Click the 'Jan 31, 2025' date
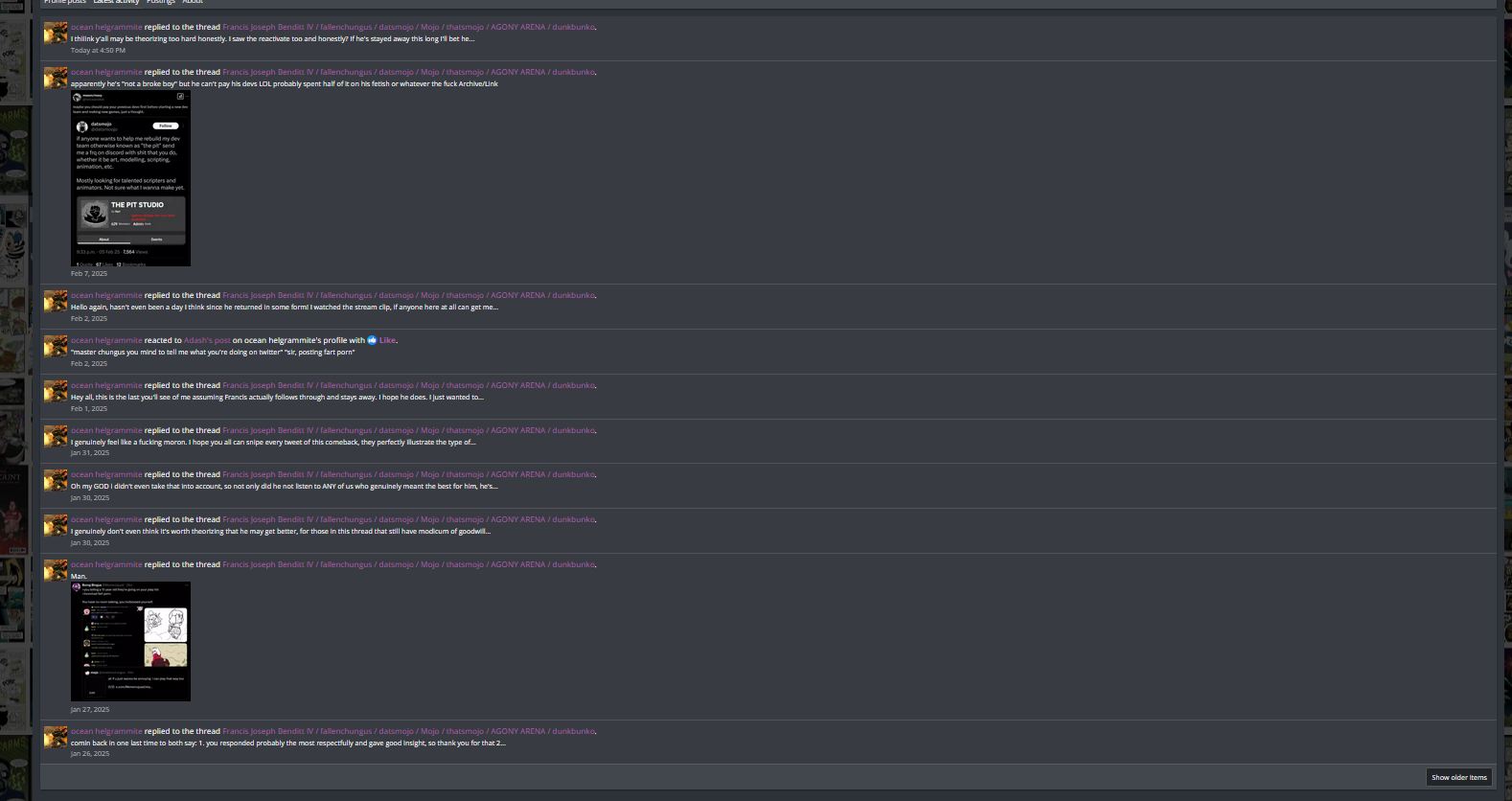Viewport: 1512px width, 801px height. point(90,452)
